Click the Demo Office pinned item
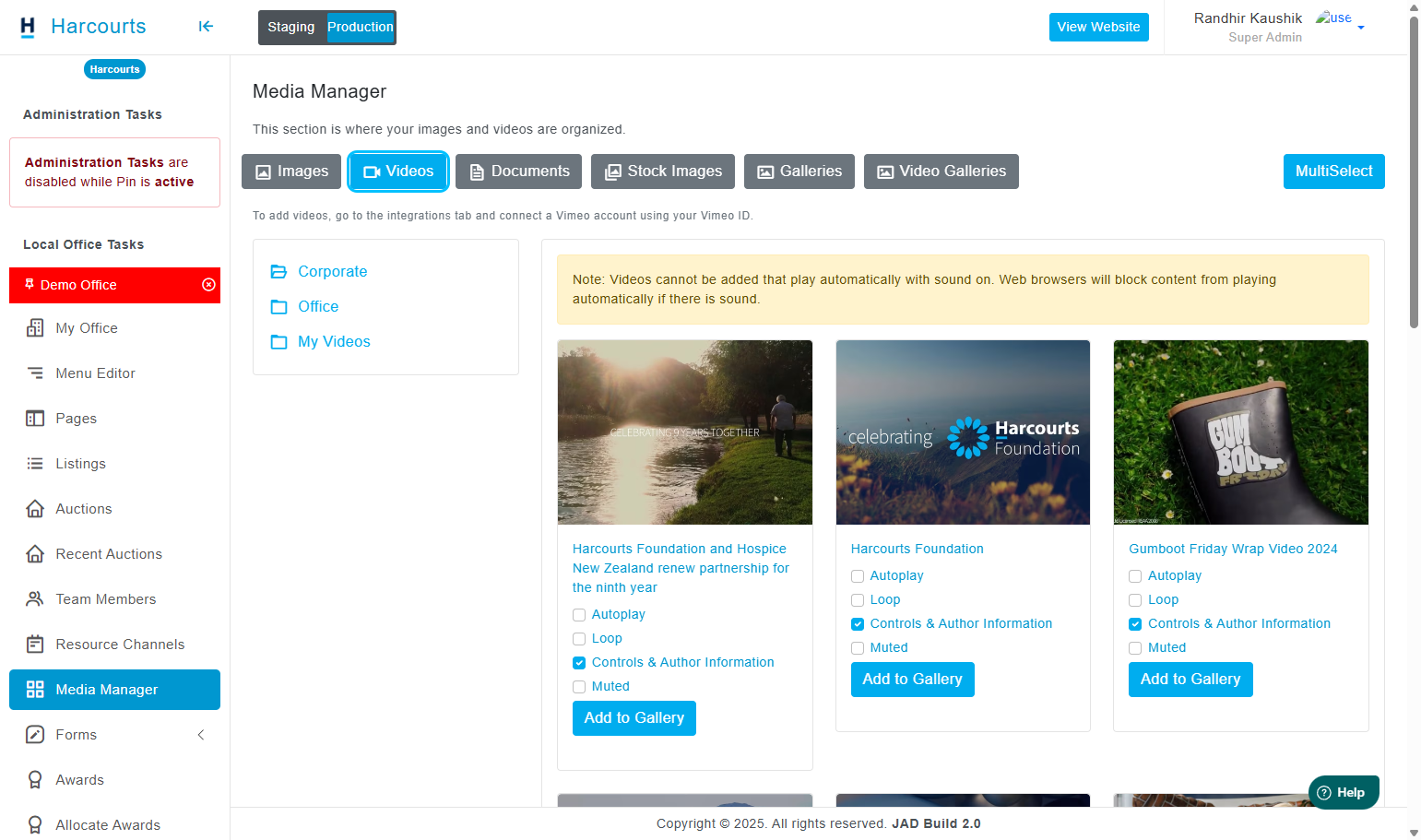 click(114, 285)
